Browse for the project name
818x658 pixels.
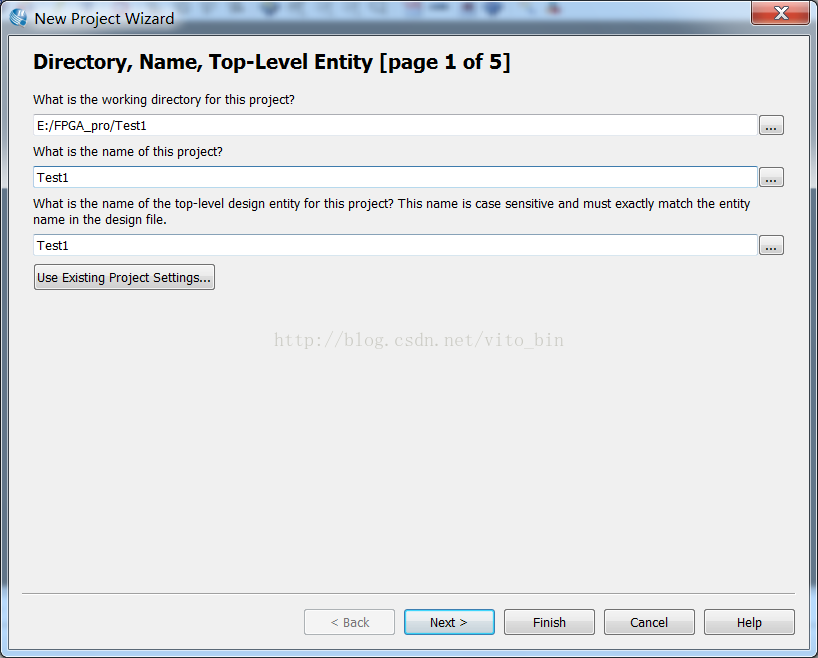click(x=771, y=177)
